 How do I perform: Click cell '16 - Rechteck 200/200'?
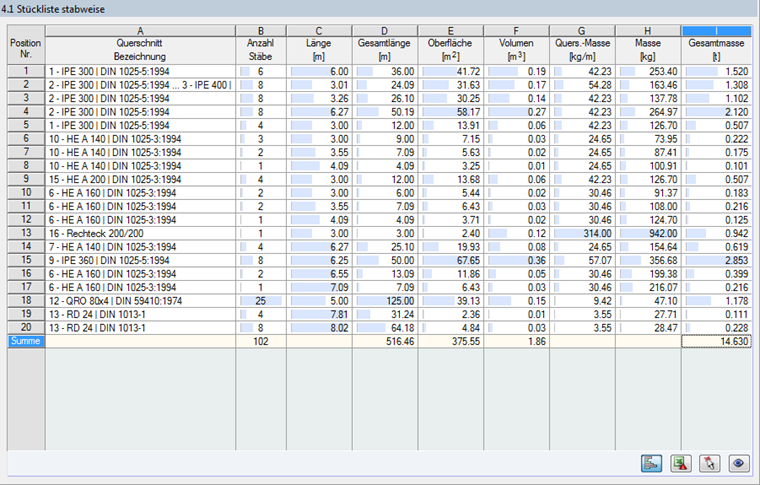coord(140,233)
